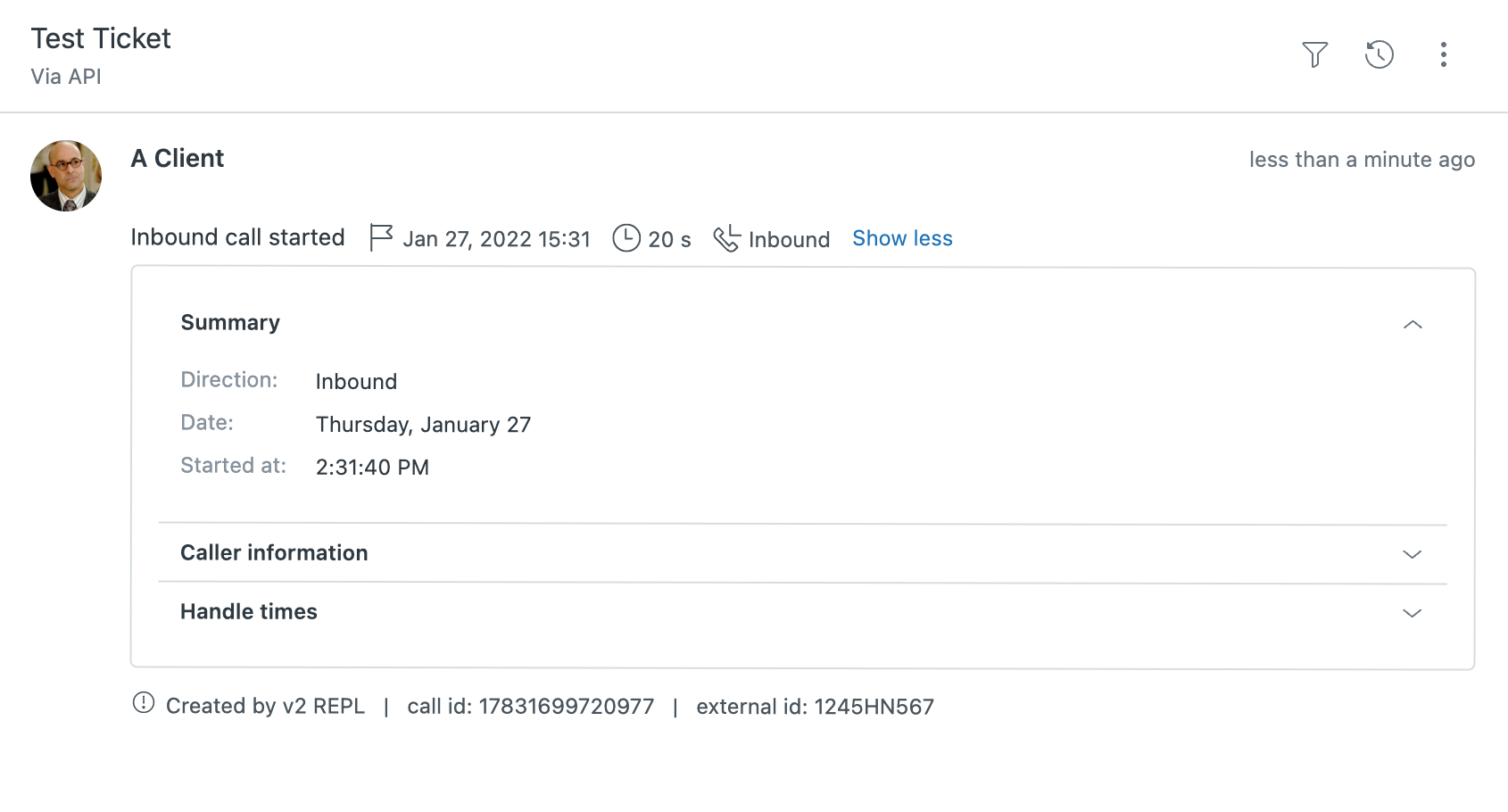1508x812 pixels.
Task: Click the Summary section heading
Action: click(230, 322)
